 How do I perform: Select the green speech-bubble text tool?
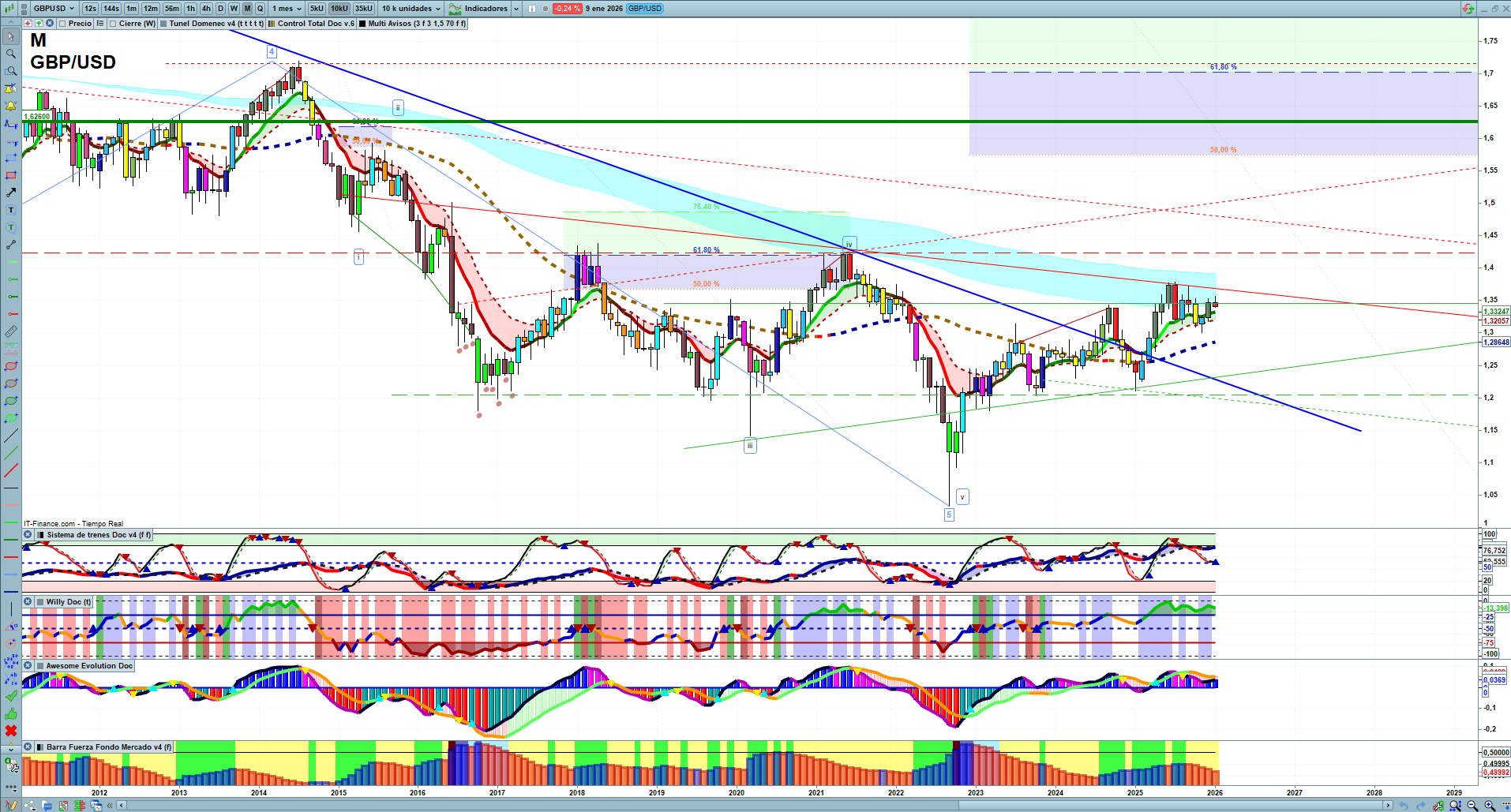pos(11,227)
